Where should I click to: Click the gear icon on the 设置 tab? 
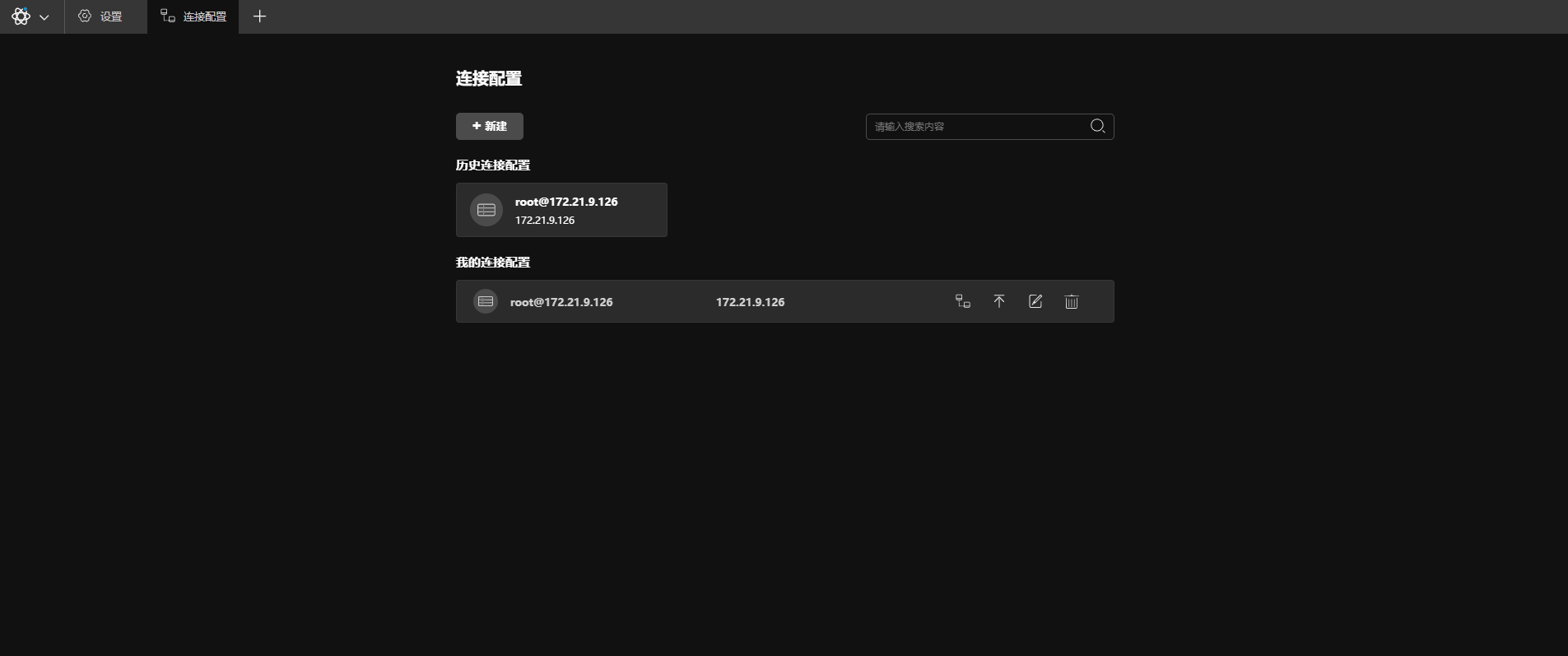pos(85,16)
